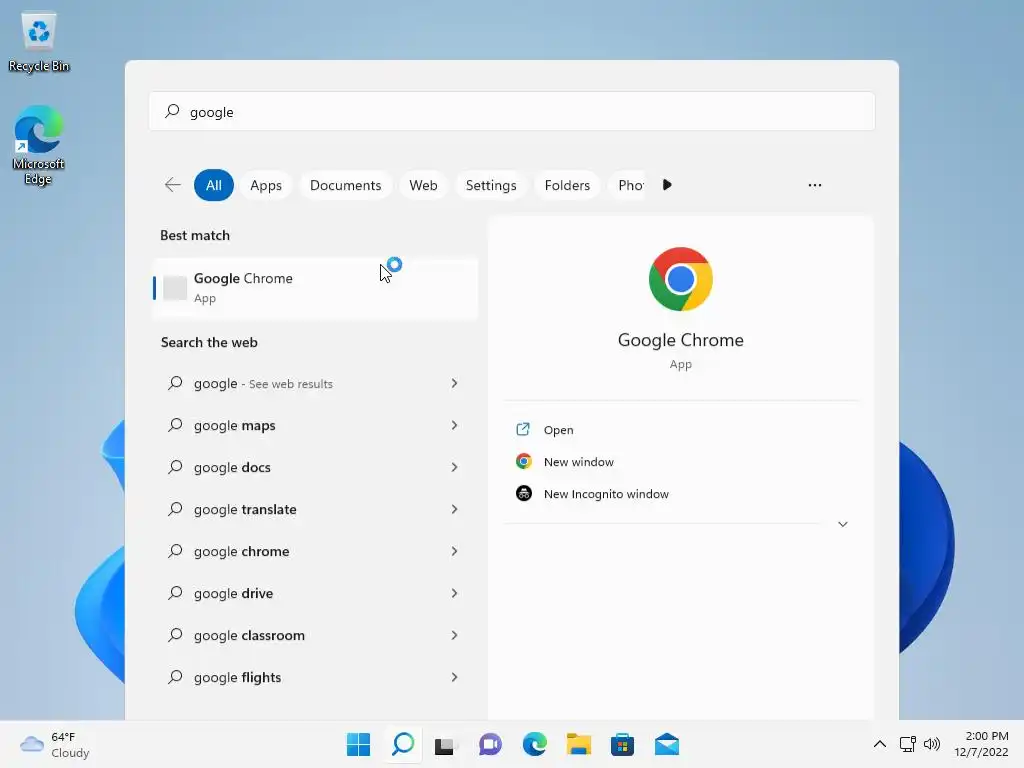1024x768 pixels.
Task: Select the 'google maps' web suggestion
Action: click(315, 425)
